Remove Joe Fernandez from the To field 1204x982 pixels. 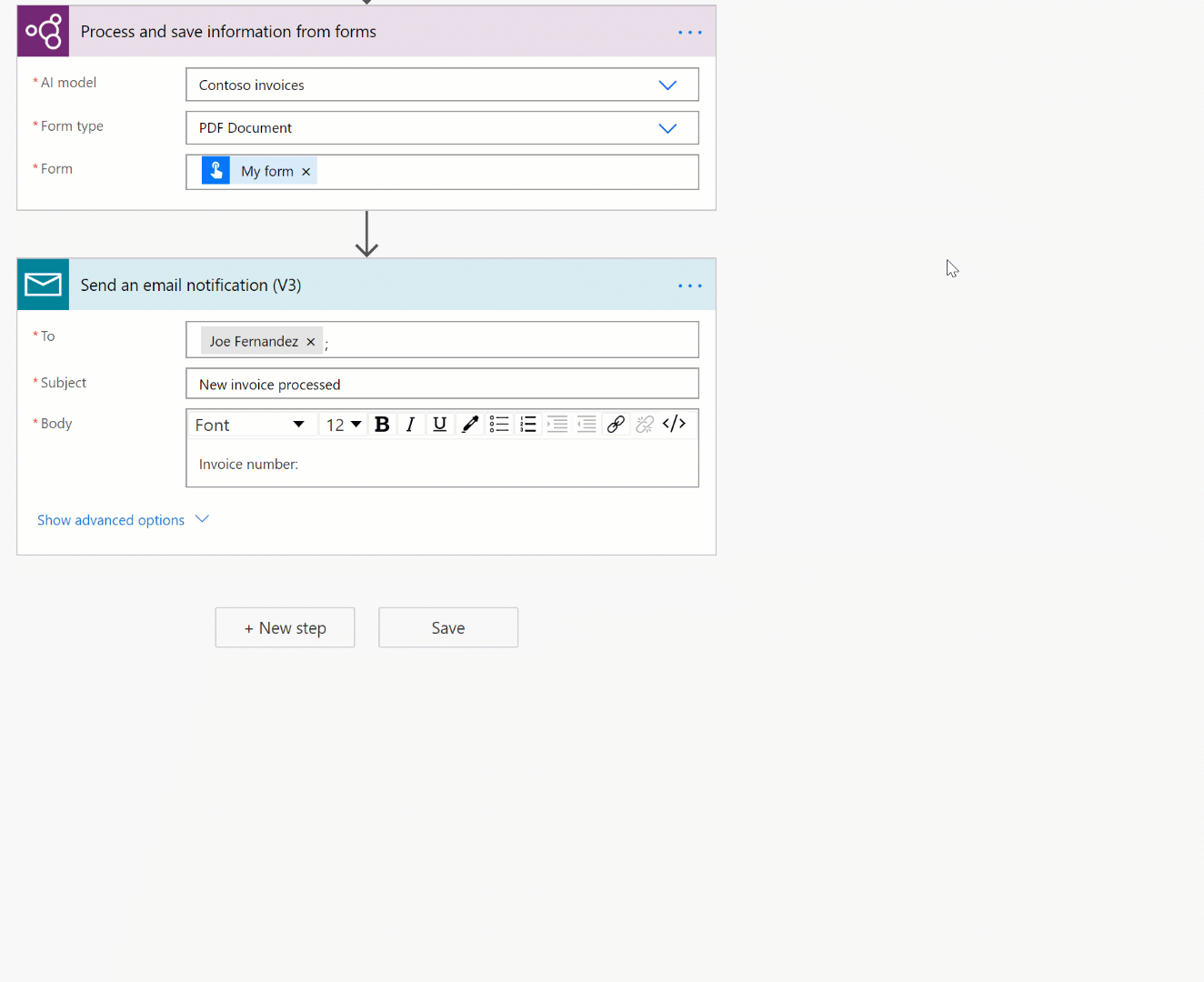click(x=311, y=341)
